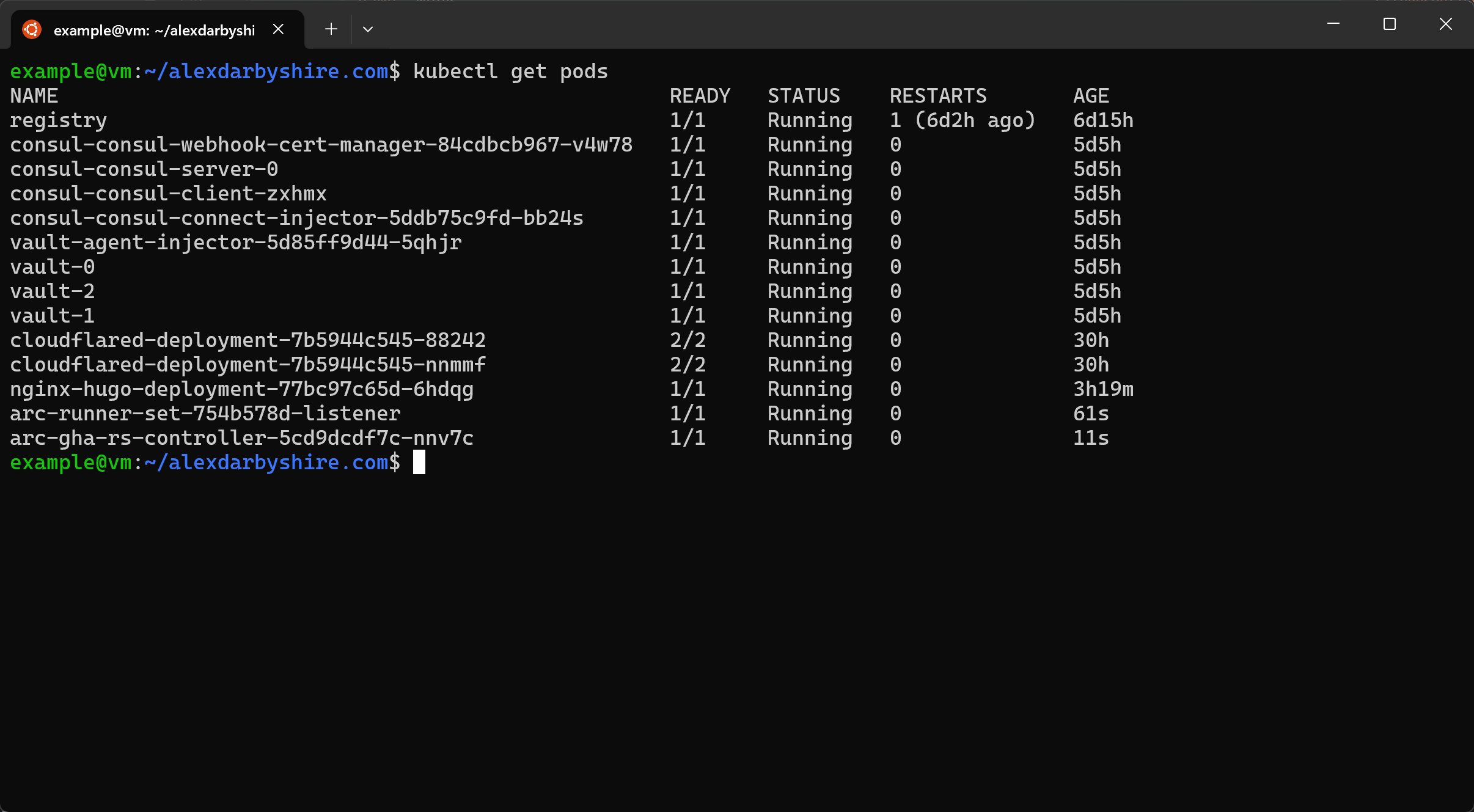Click the '11s' age of arc-gha-rs-controller
Screen dimensions: 1474x812
[1091, 438]
